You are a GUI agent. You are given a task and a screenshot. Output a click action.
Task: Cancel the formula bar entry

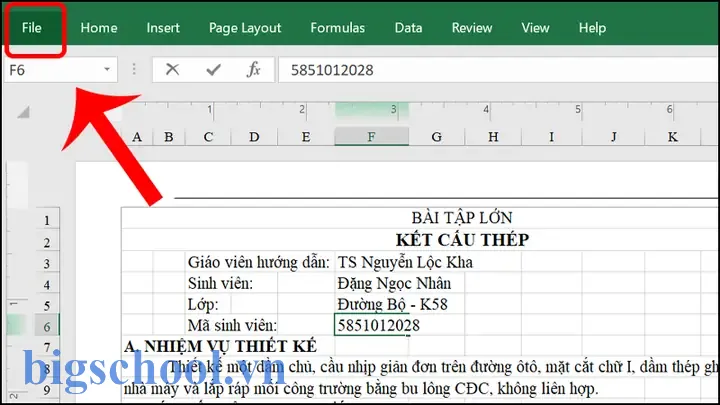[x=172, y=70]
